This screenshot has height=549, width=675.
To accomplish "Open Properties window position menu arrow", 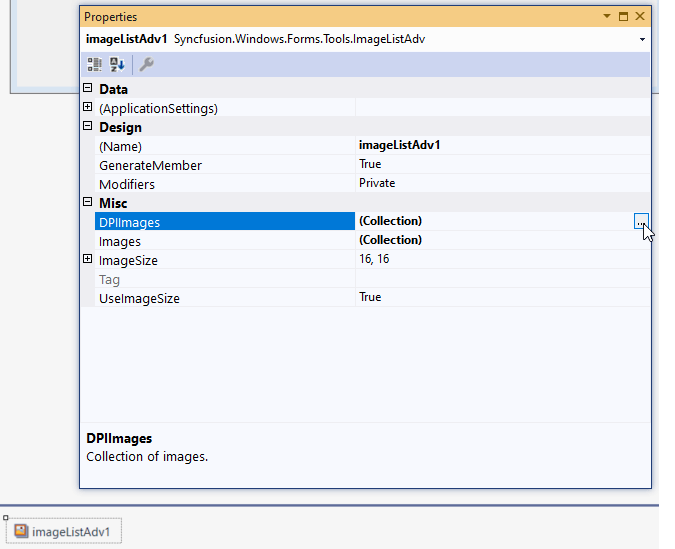I will click(607, 16).
